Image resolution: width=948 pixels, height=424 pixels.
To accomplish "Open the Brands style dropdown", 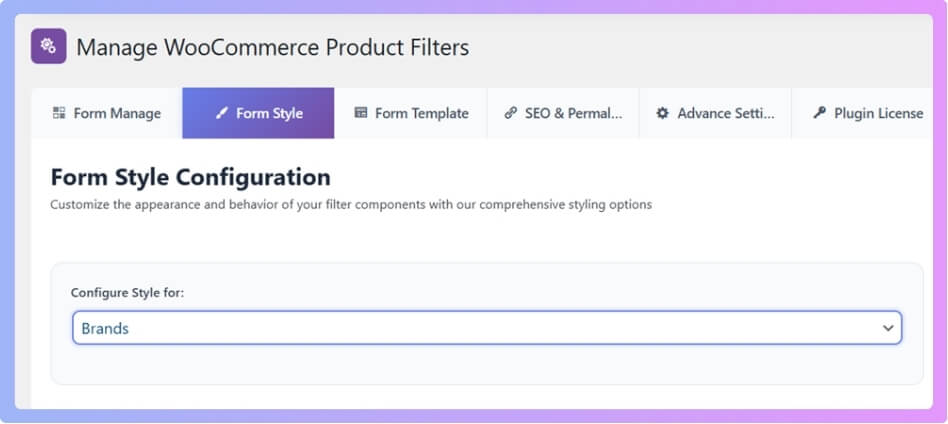I will 487,328.
